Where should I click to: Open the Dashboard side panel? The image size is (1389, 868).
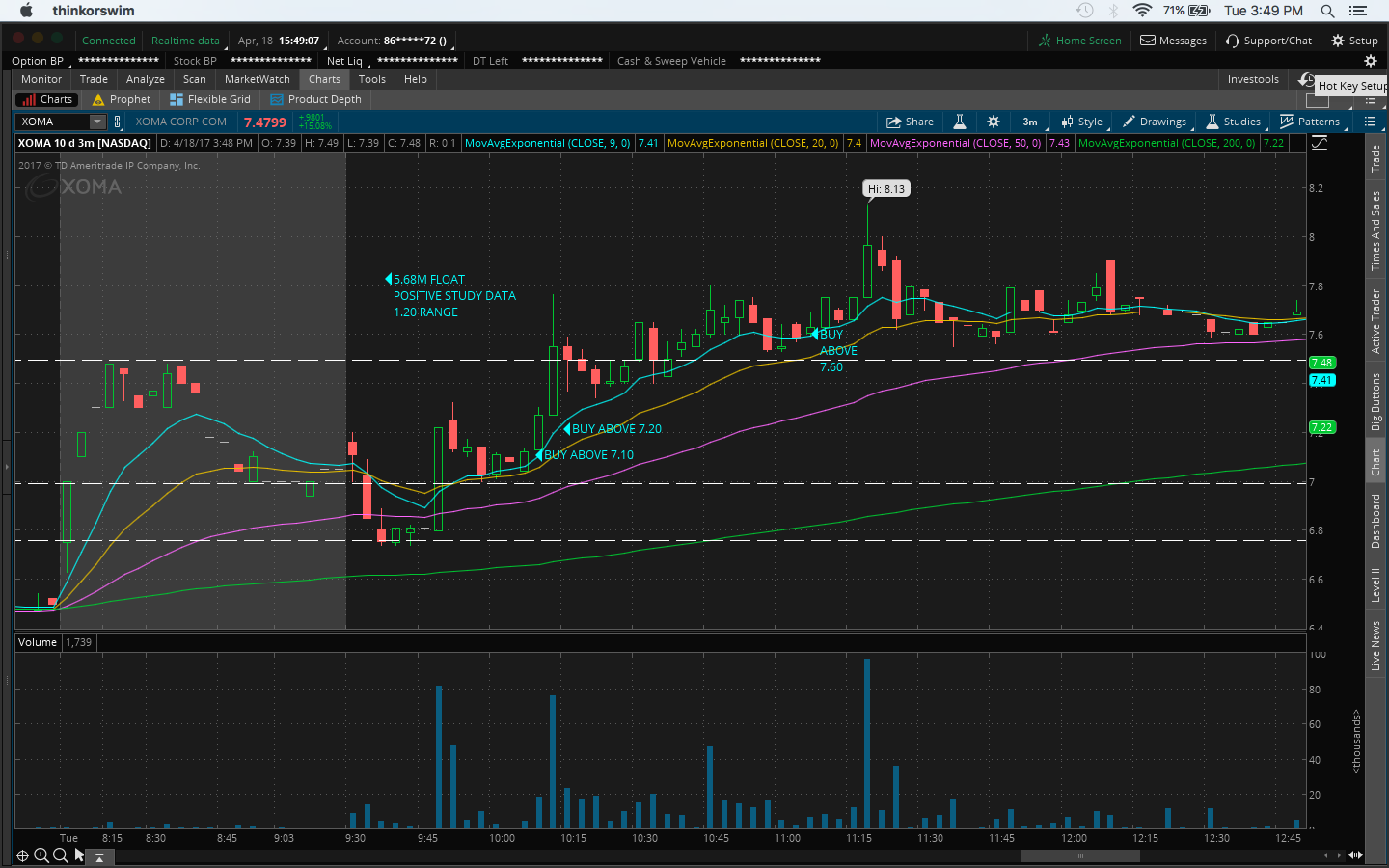coord(1375,522)
